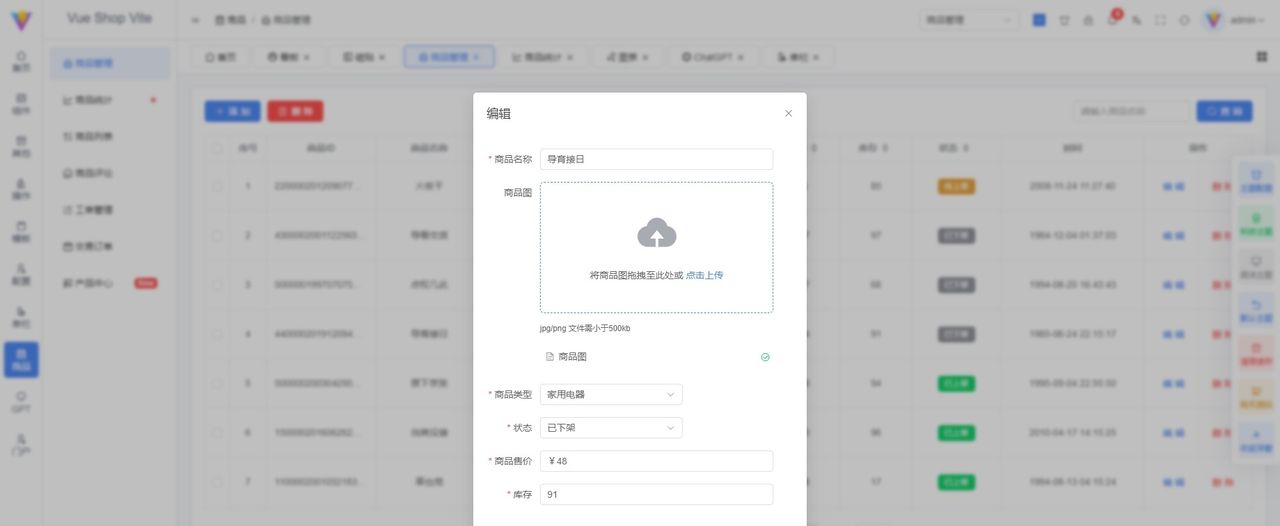Click the green success check icon

tap(765, 357)
